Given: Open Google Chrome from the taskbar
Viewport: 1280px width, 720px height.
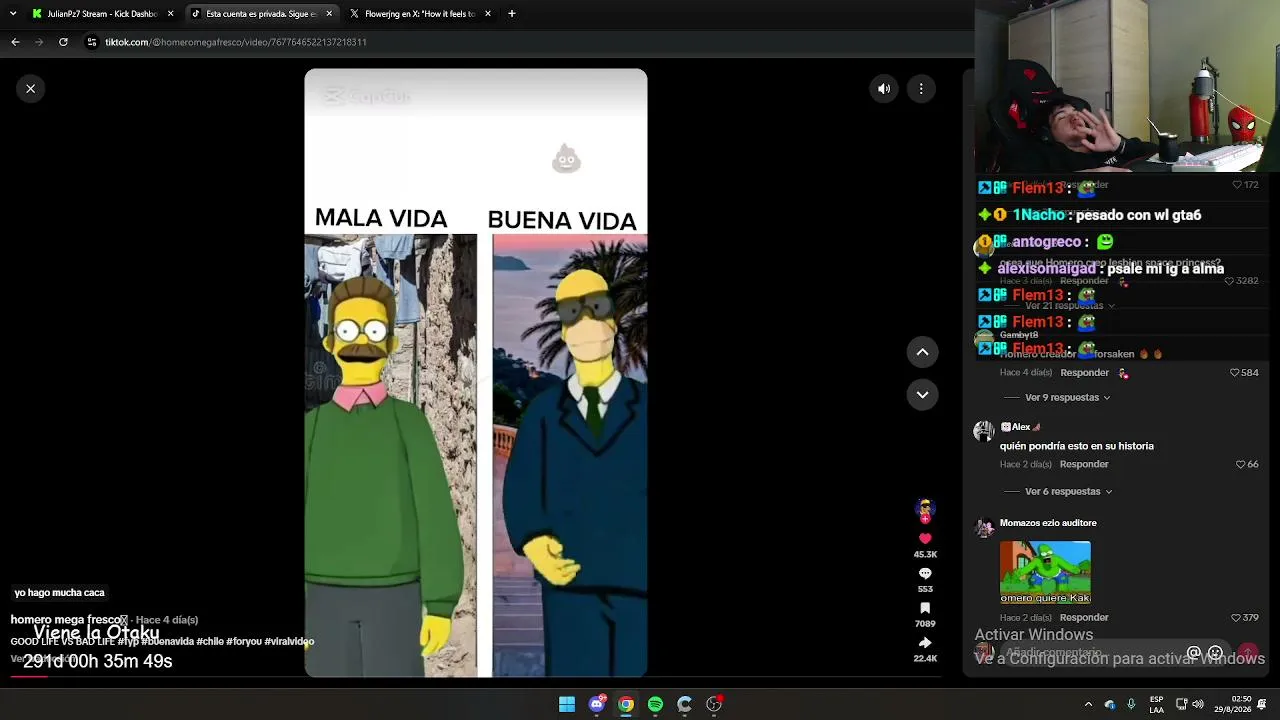Looking at the screenshot, I should (626, 705).
